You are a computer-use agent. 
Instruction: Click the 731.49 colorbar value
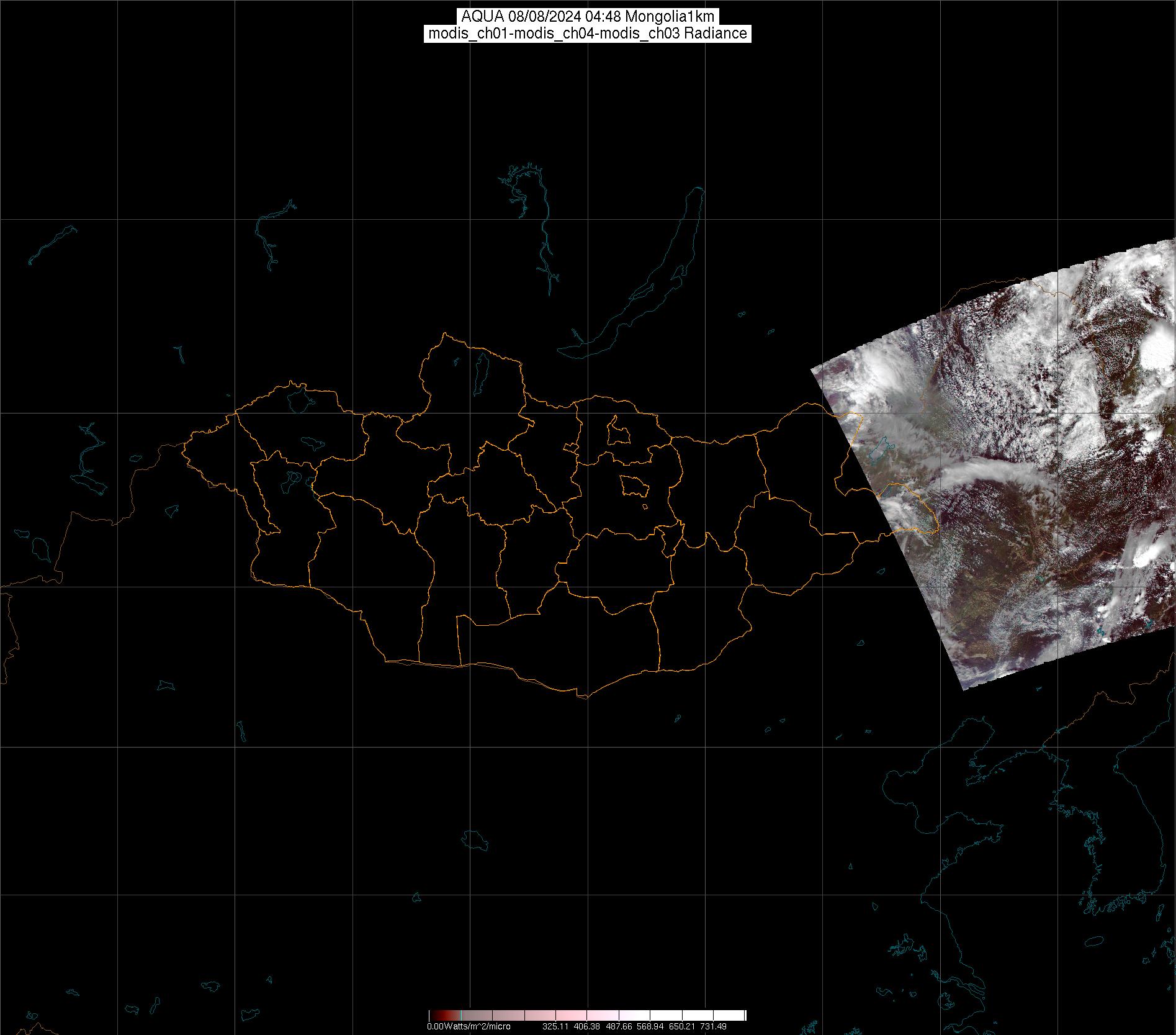pos(713,1026)
